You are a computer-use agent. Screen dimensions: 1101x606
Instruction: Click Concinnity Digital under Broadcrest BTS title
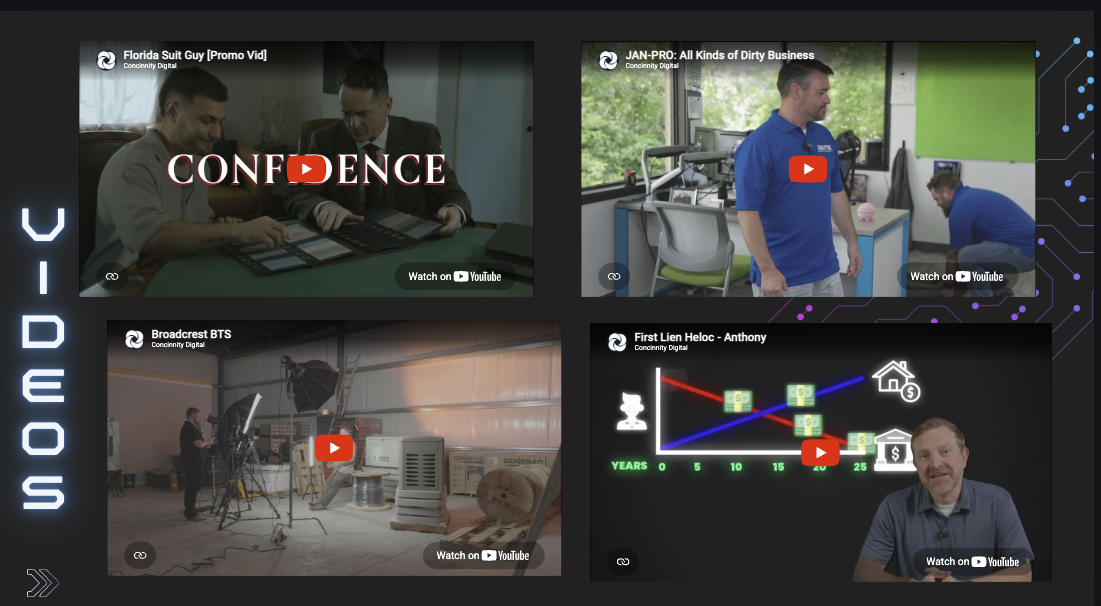pos(178,345)
